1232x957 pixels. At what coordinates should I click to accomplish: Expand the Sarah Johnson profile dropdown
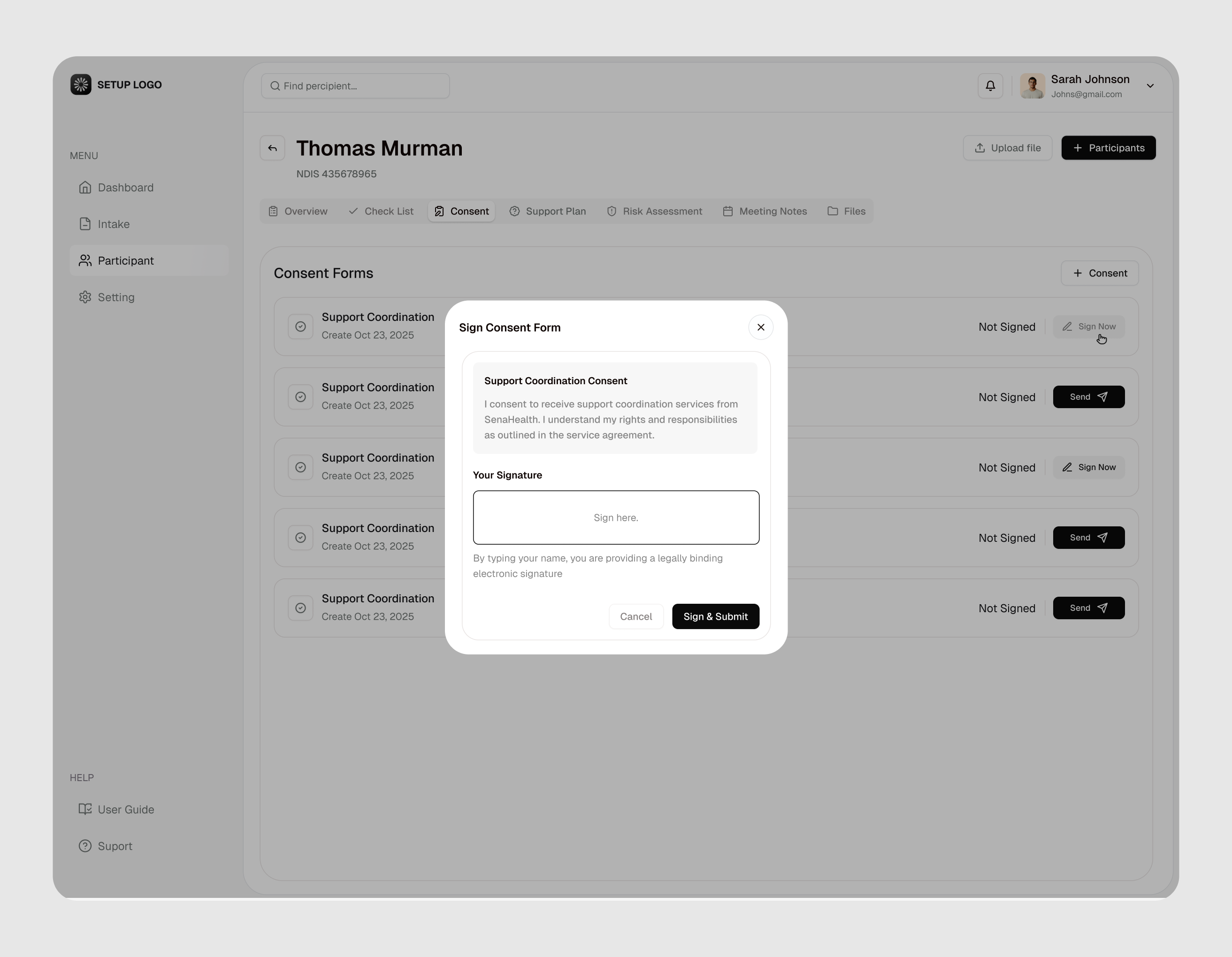(1150, 86)
